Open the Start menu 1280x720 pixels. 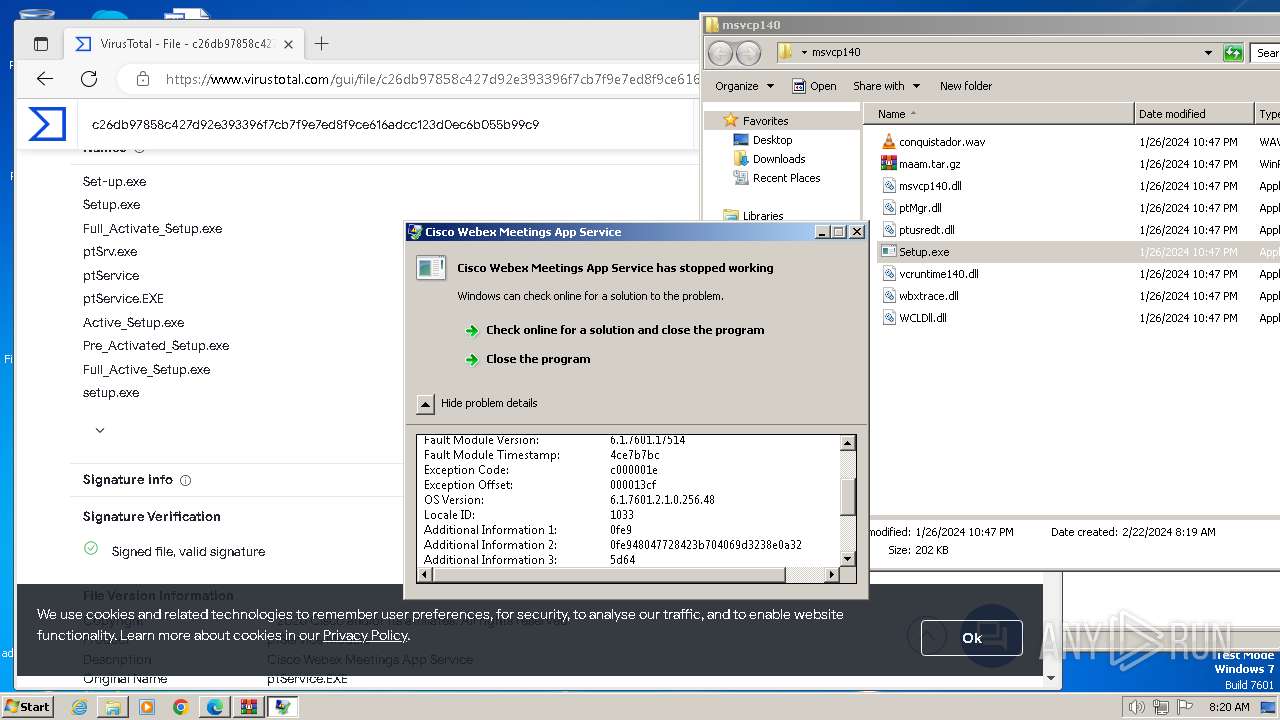(27, 706)
